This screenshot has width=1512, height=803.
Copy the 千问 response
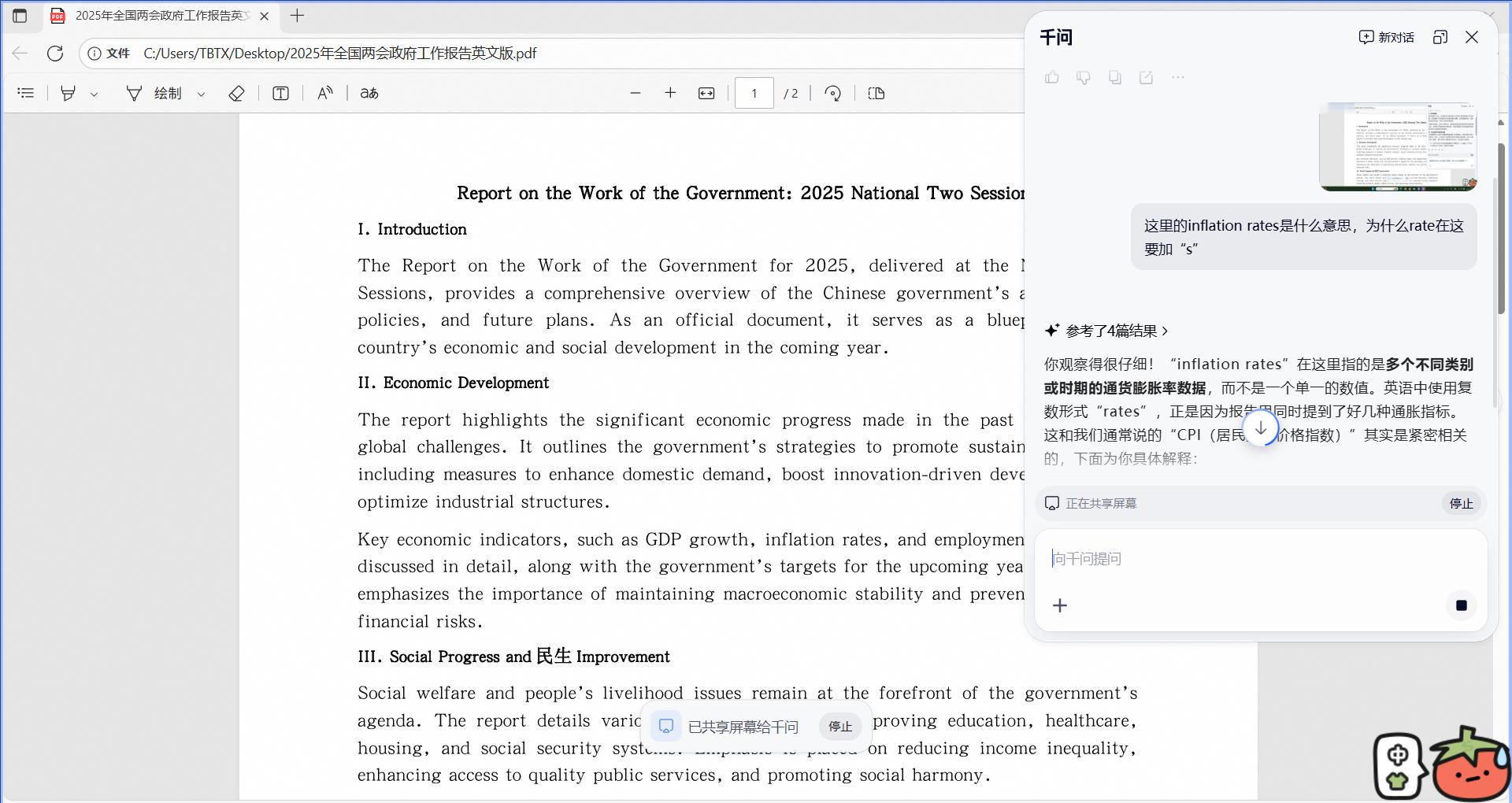click(1115, 77)
